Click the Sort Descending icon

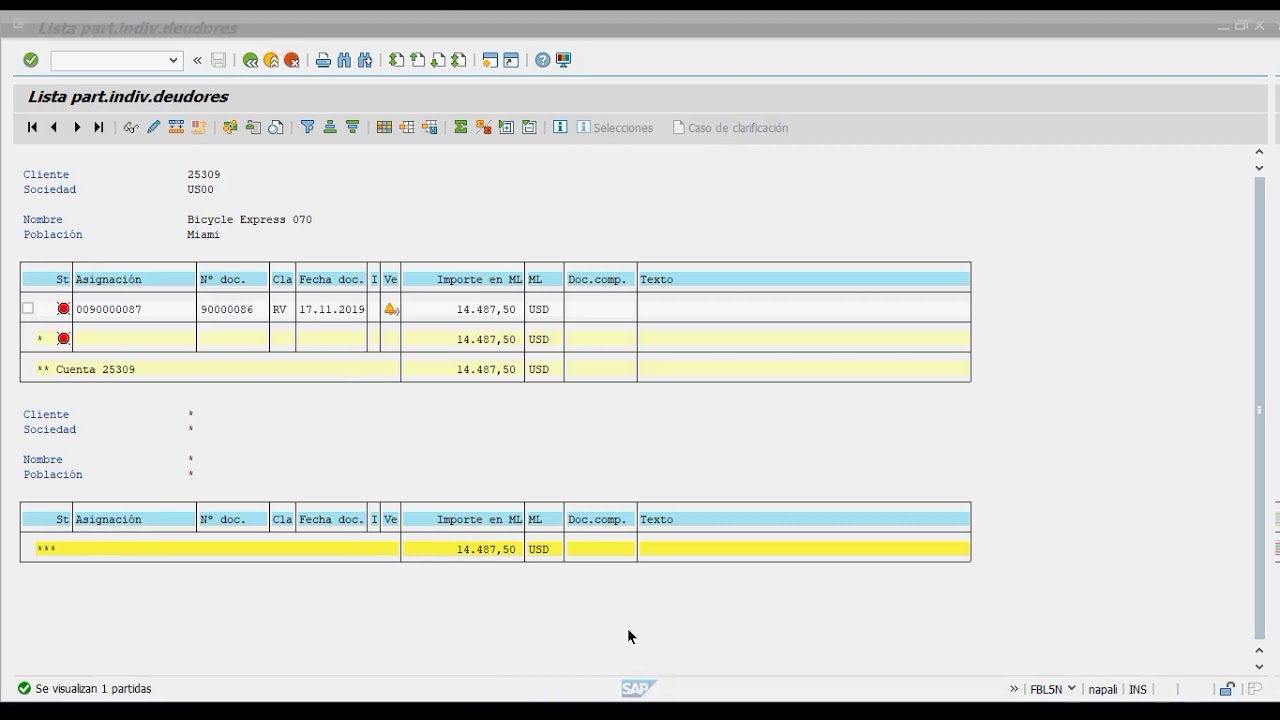(352, 127)
